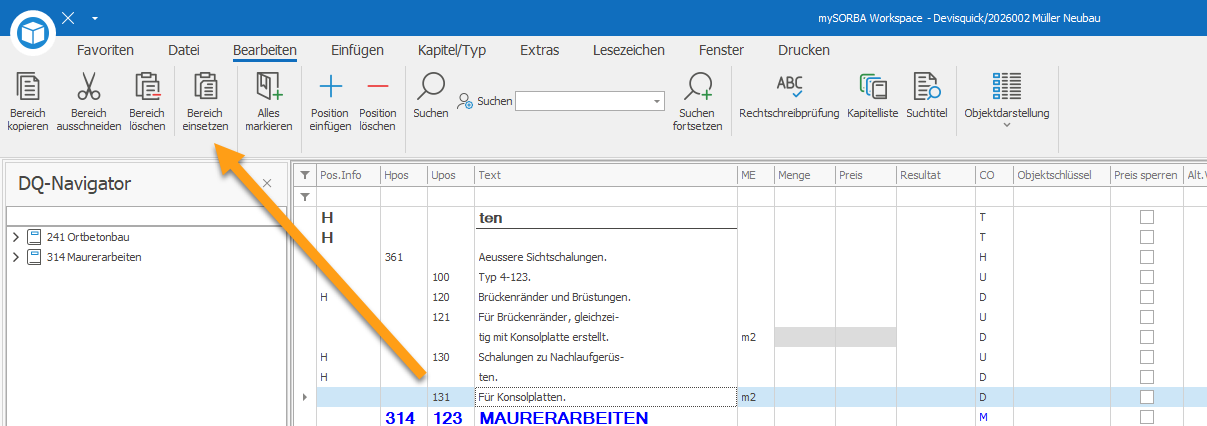Click the Hpos column header
This screenshot has width=1207, height=426.
coord(404,175)
